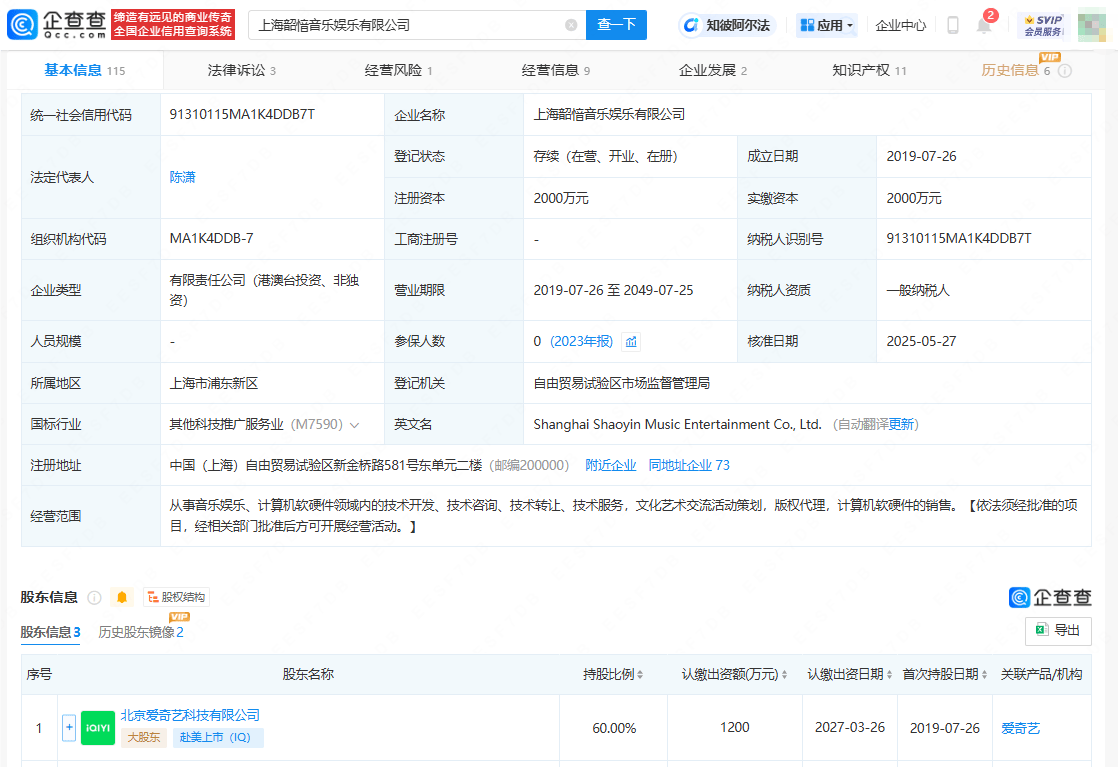This screenshot has width=1118, height=767.
Task: Switch to the 知识产权 tab
Action: coord(868,70)
